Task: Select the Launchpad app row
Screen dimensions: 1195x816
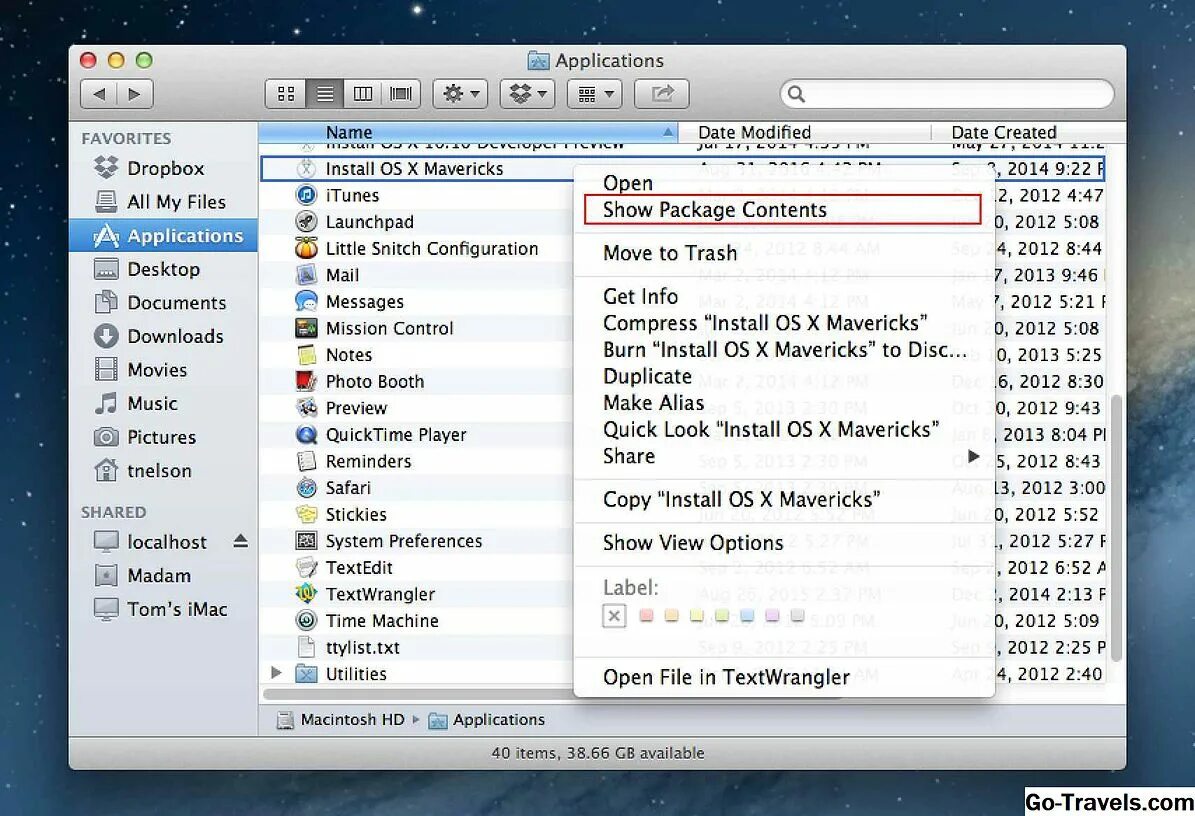Action: (x=416, y=222)
